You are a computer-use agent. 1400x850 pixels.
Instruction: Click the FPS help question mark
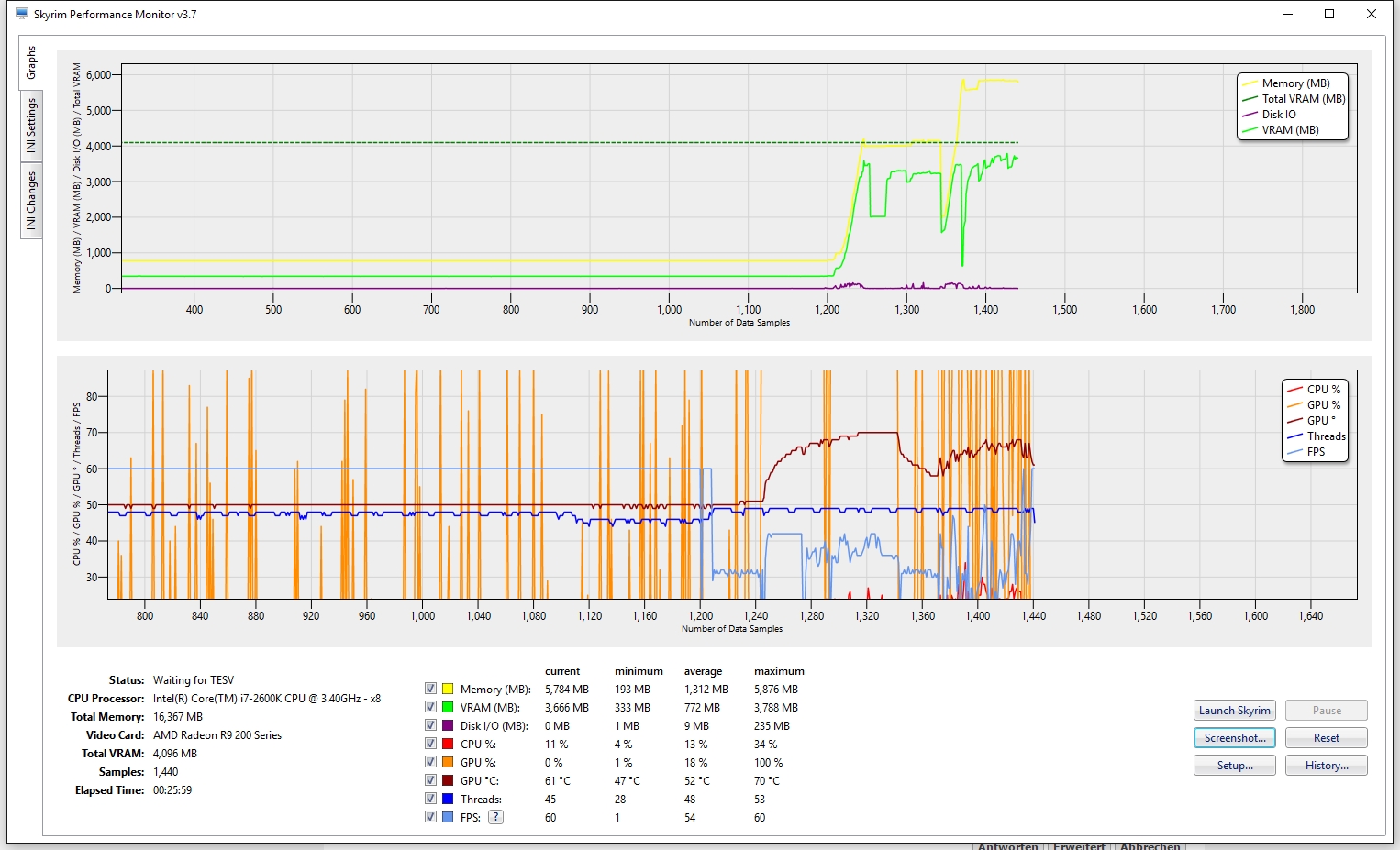[495, 817]
